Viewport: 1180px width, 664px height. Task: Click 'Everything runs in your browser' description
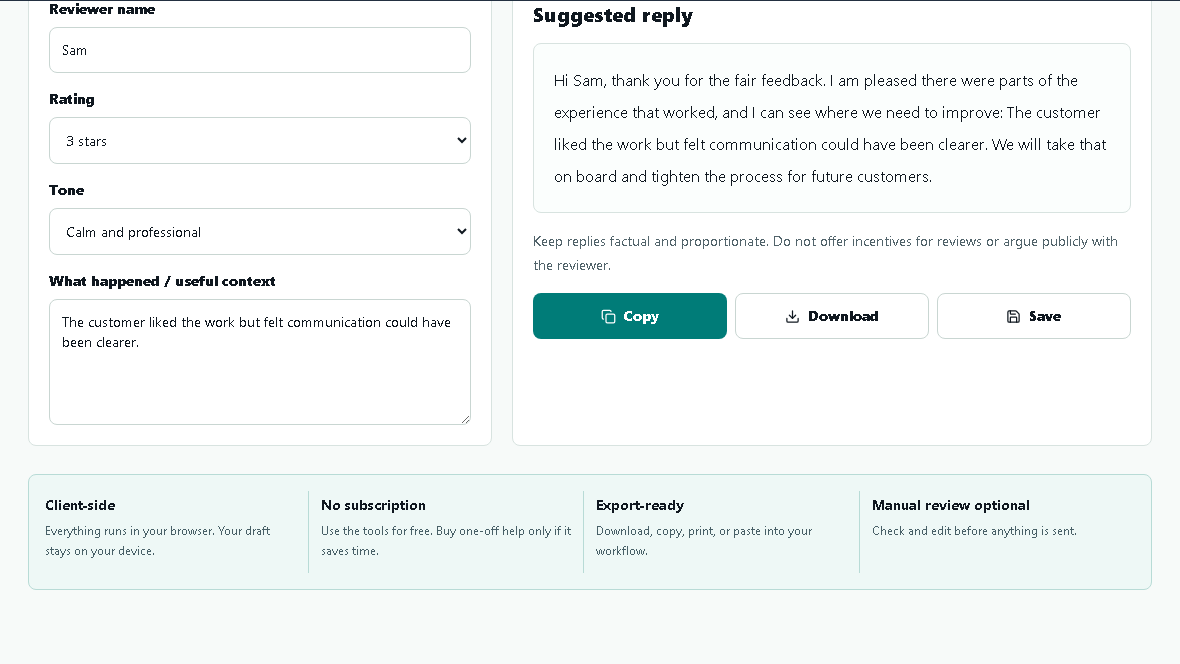157,541
